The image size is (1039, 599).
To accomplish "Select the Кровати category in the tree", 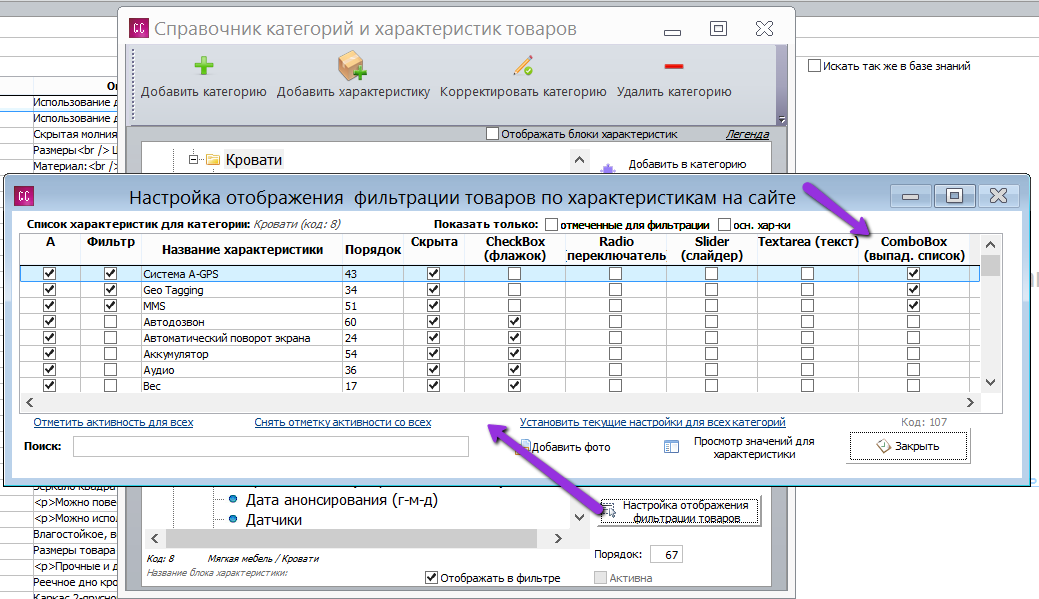I will pyautogui.click(x=254, y=160).
